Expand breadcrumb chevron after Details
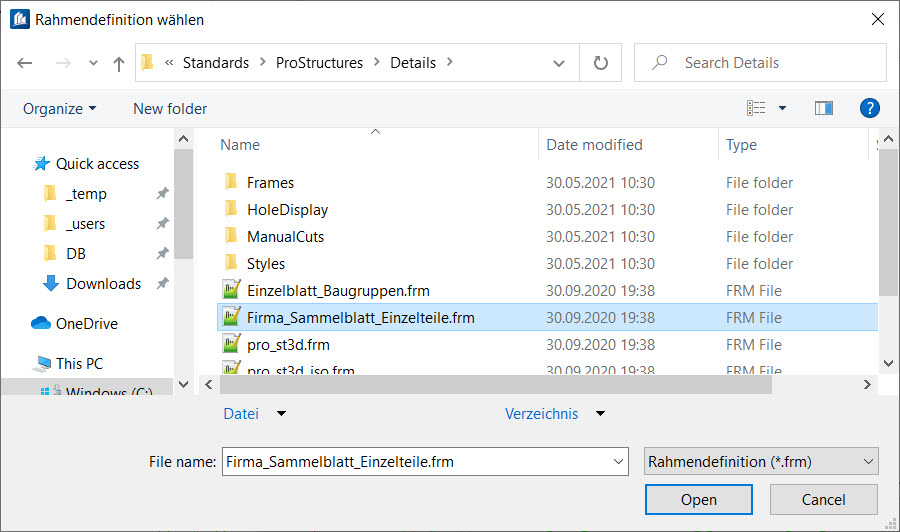This screenshot has height=532, width=900. point(449,62)
